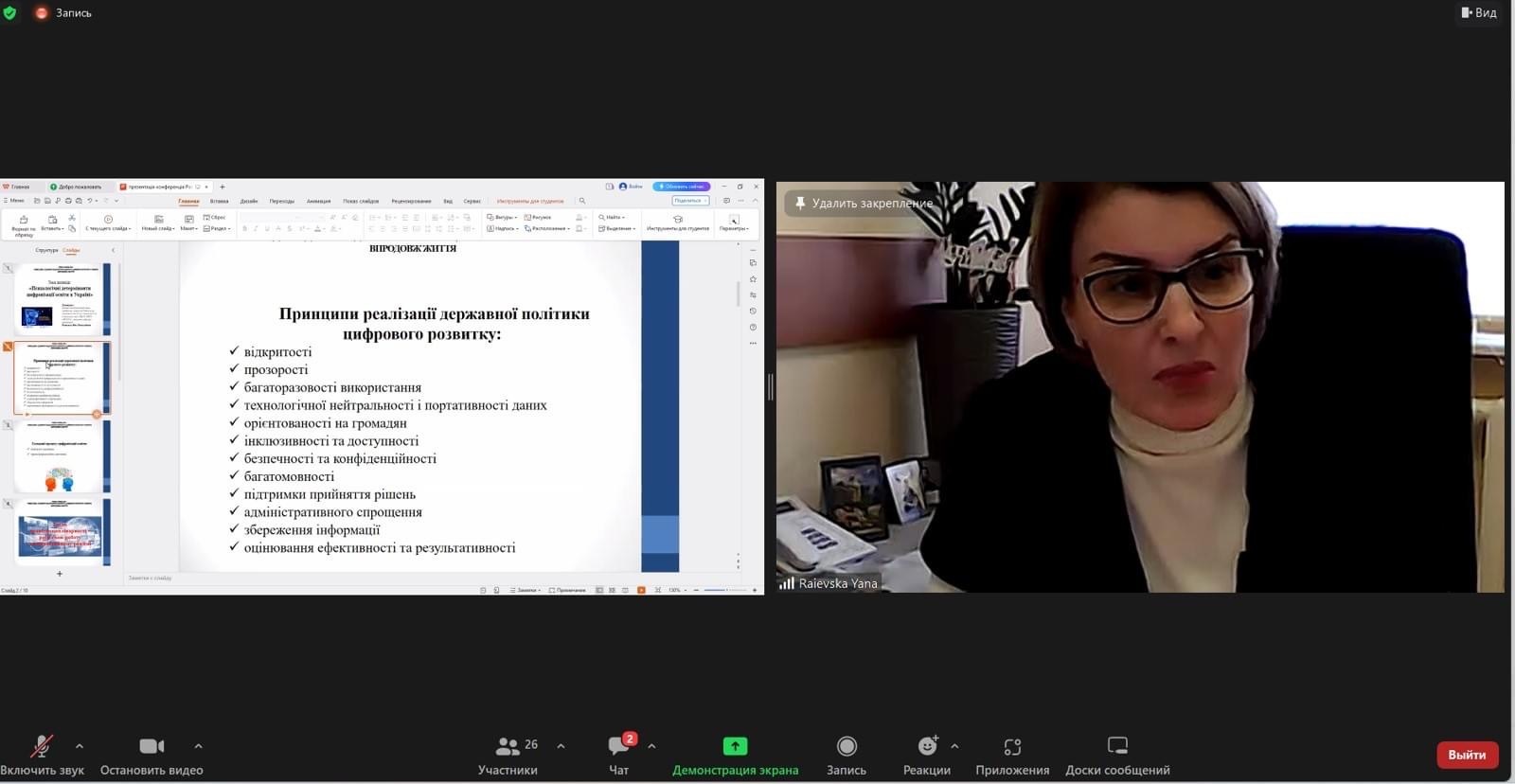Screen dimensions: 1515x784
Task: Click the red Leave meeting button
Action: coord(1467,755)
